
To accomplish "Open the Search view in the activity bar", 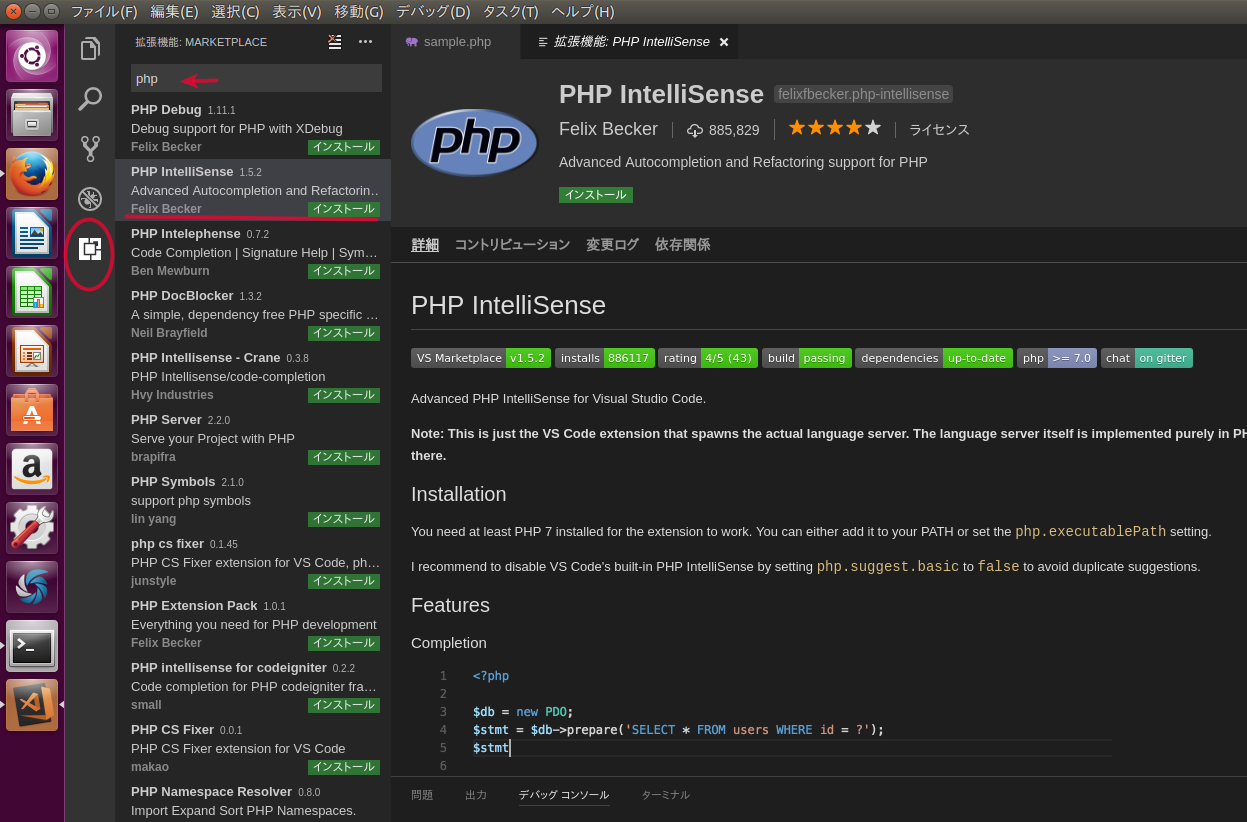I will click(90, 98).
